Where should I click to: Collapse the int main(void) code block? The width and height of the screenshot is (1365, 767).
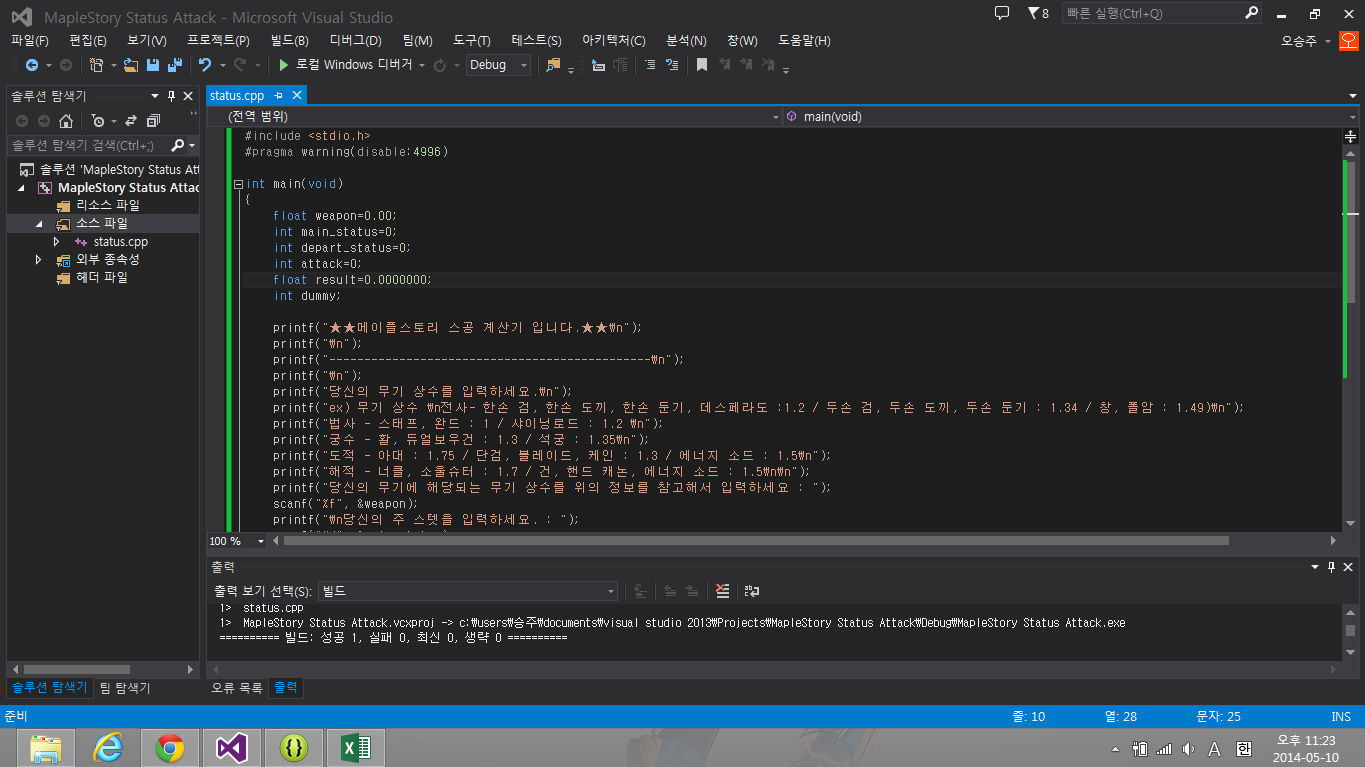click(x=238, y=184)
